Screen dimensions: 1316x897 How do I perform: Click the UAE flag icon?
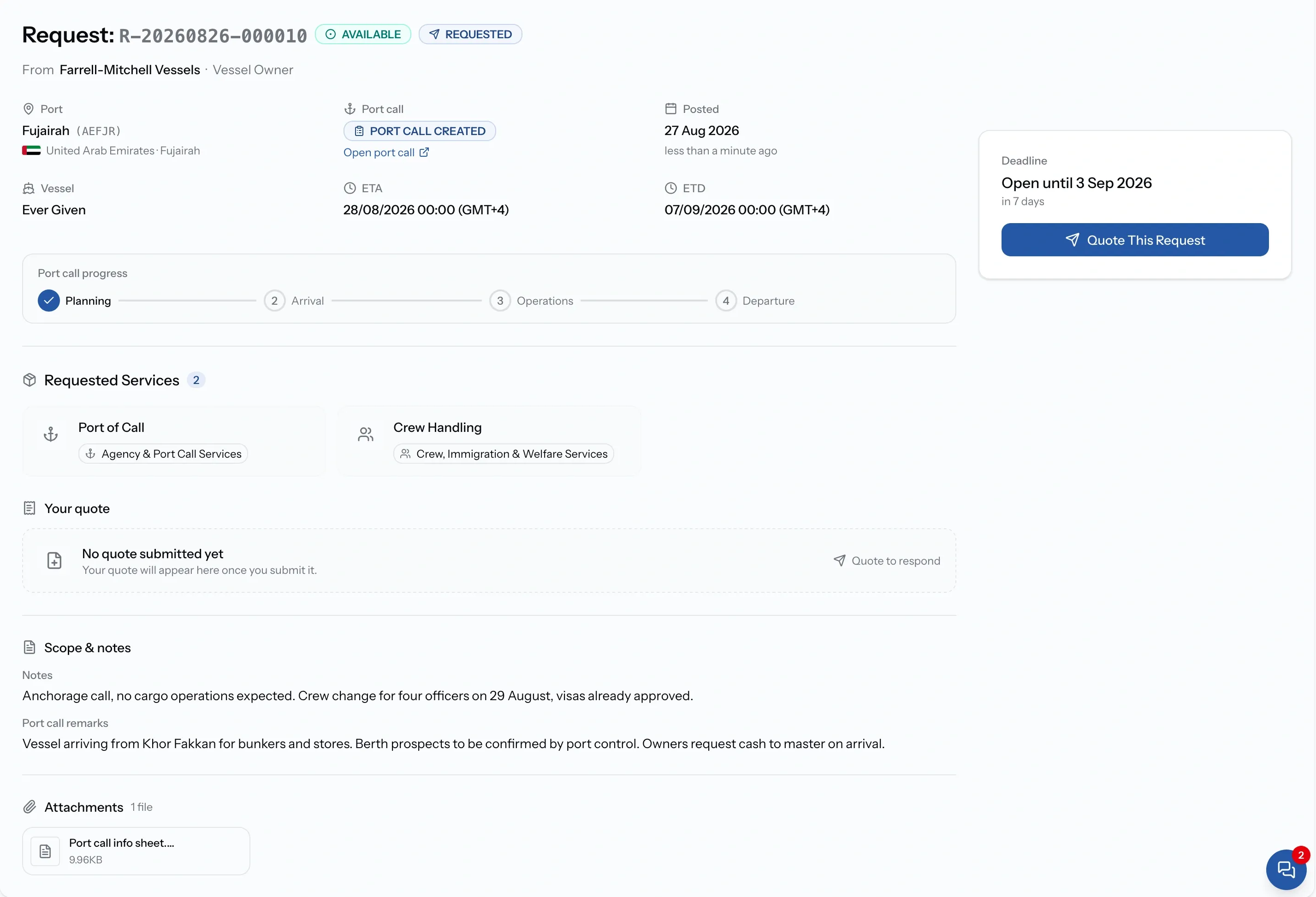(x=31, y=151)
